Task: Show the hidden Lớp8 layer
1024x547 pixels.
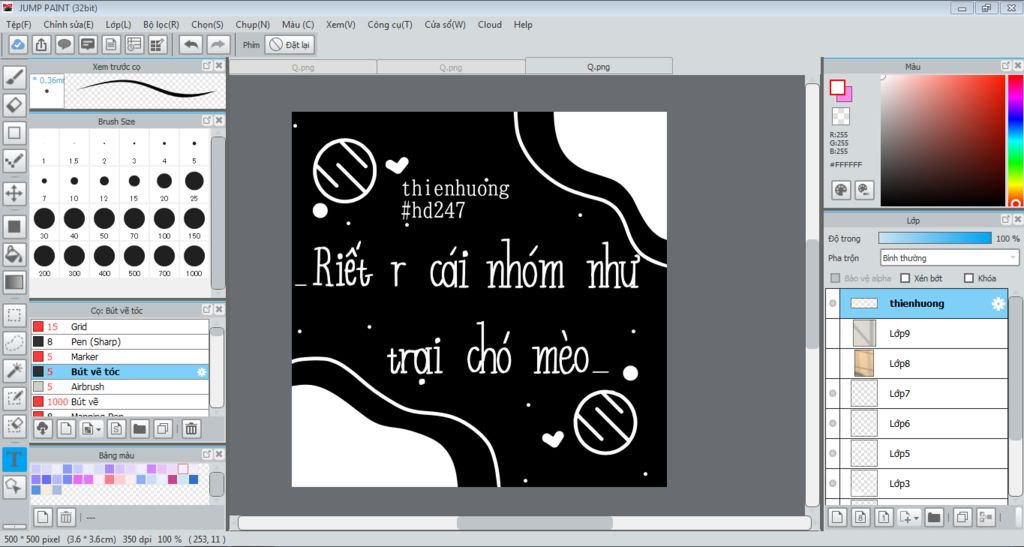Action: coord(833,364)
